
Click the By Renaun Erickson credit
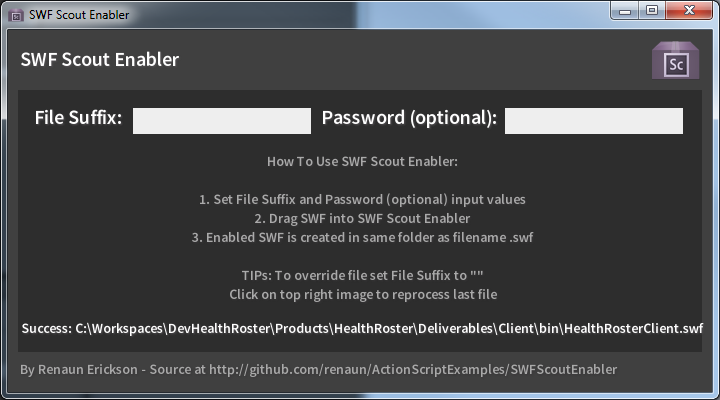point(78,370)
